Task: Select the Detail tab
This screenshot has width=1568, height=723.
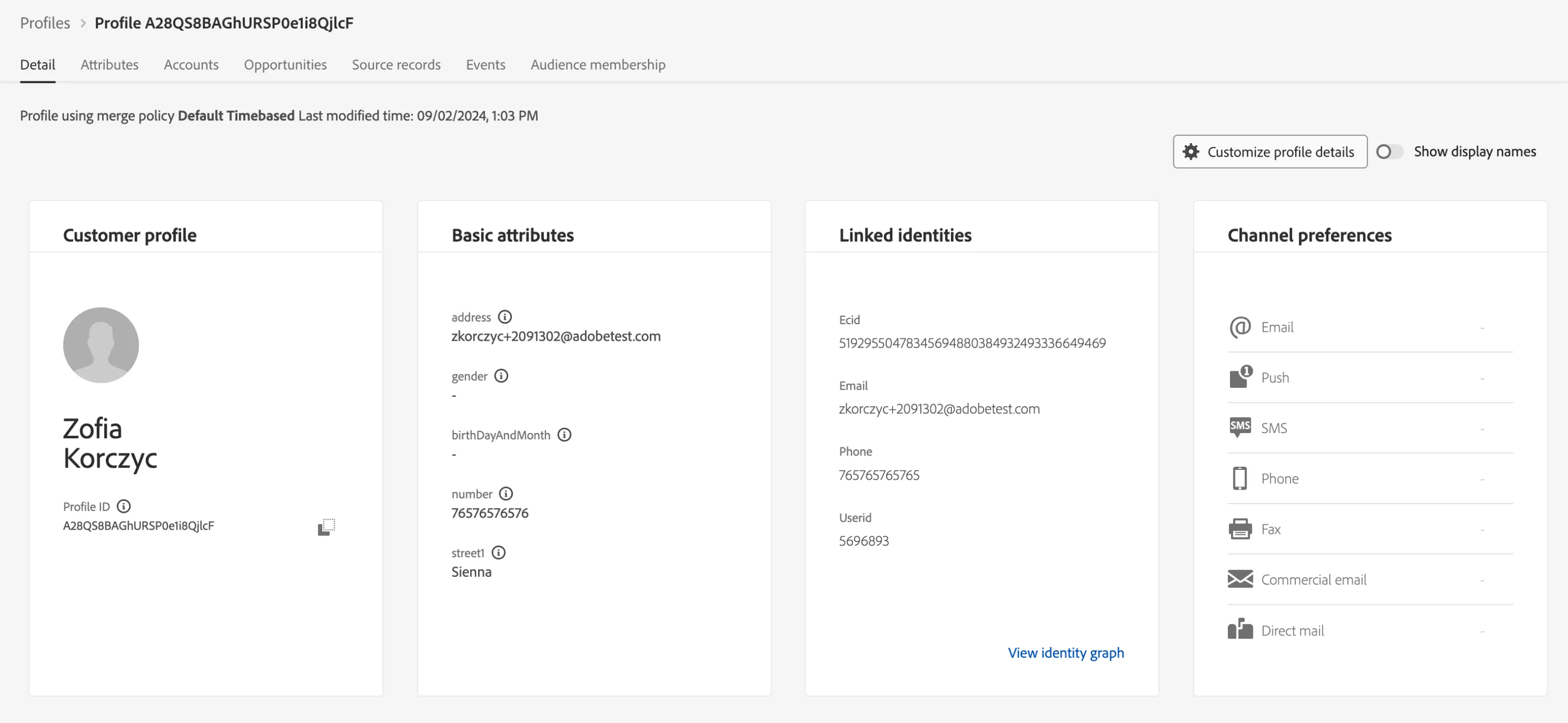Action: coord(38,64)
